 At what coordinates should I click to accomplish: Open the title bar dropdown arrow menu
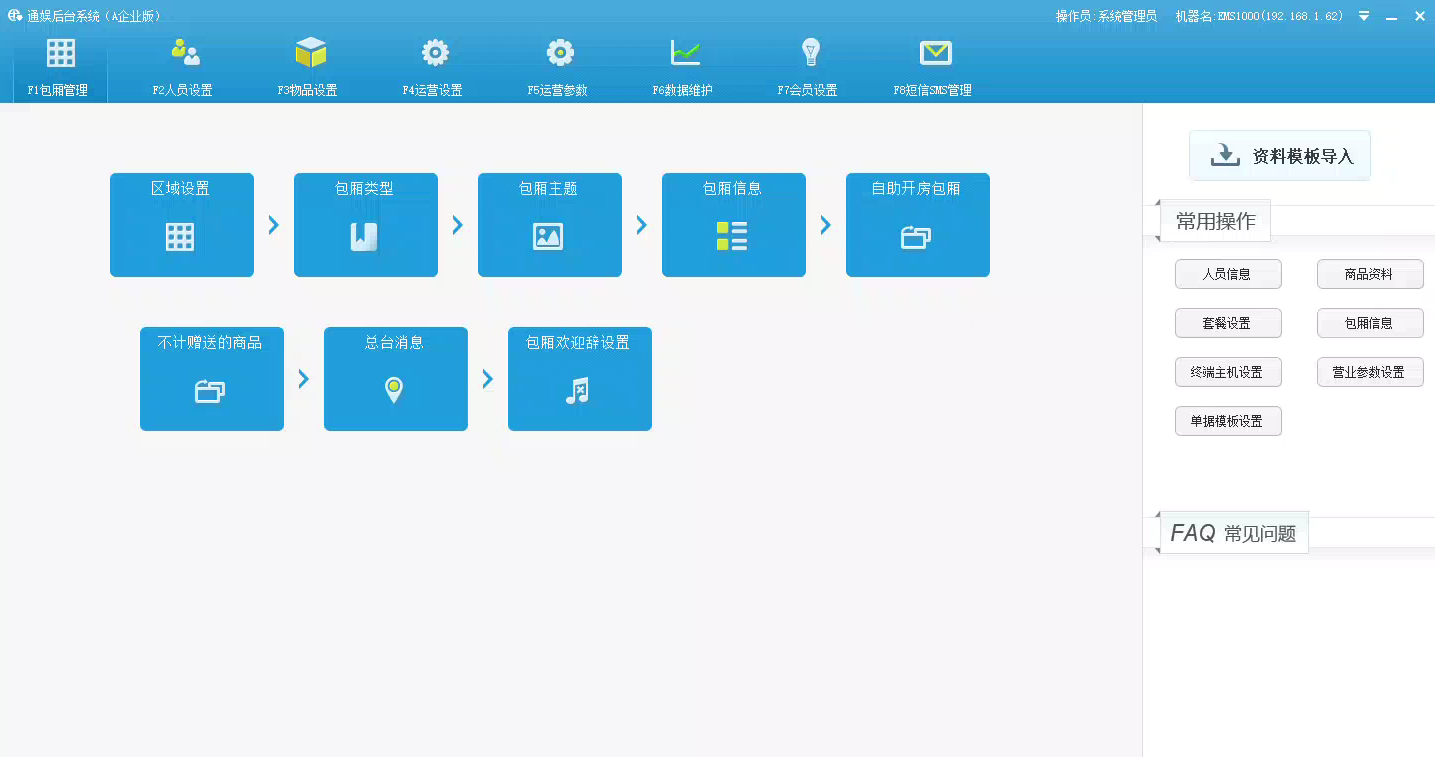[1364, 16]
